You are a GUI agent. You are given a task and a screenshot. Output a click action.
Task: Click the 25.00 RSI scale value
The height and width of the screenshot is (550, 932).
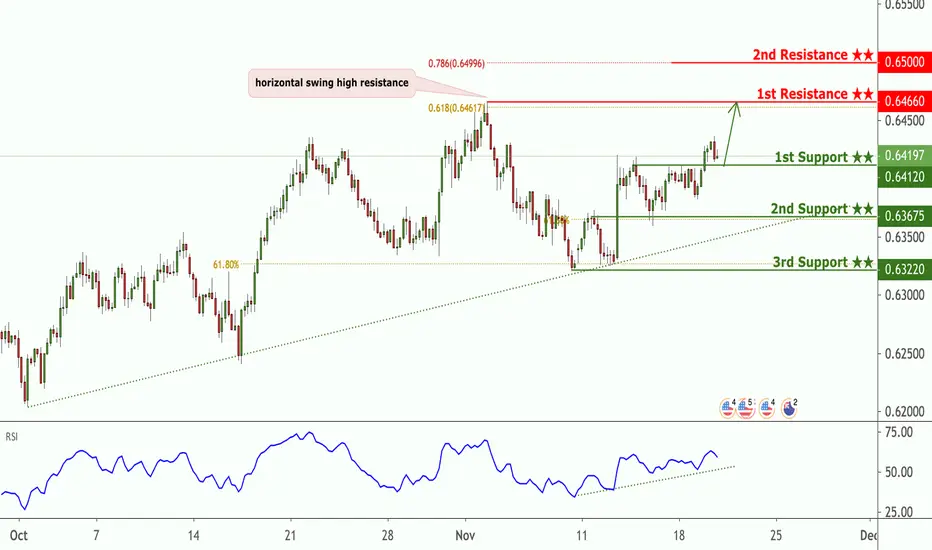click(899, 512)
